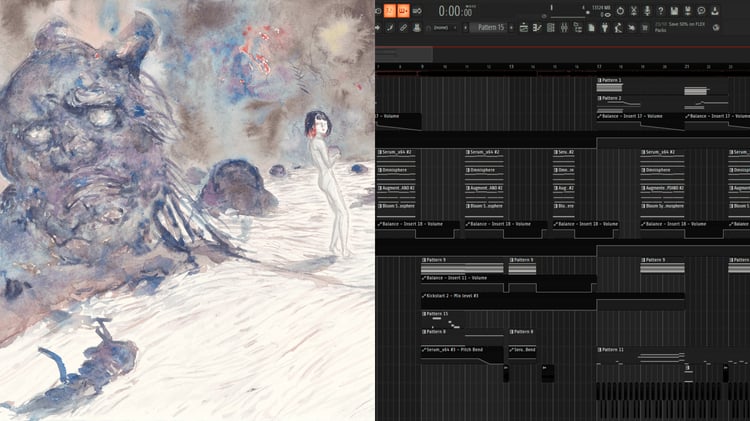This screenshot has width=750, height=421.
Task: Click the link chain icon in second toolbar row
Action: [403, 28]
